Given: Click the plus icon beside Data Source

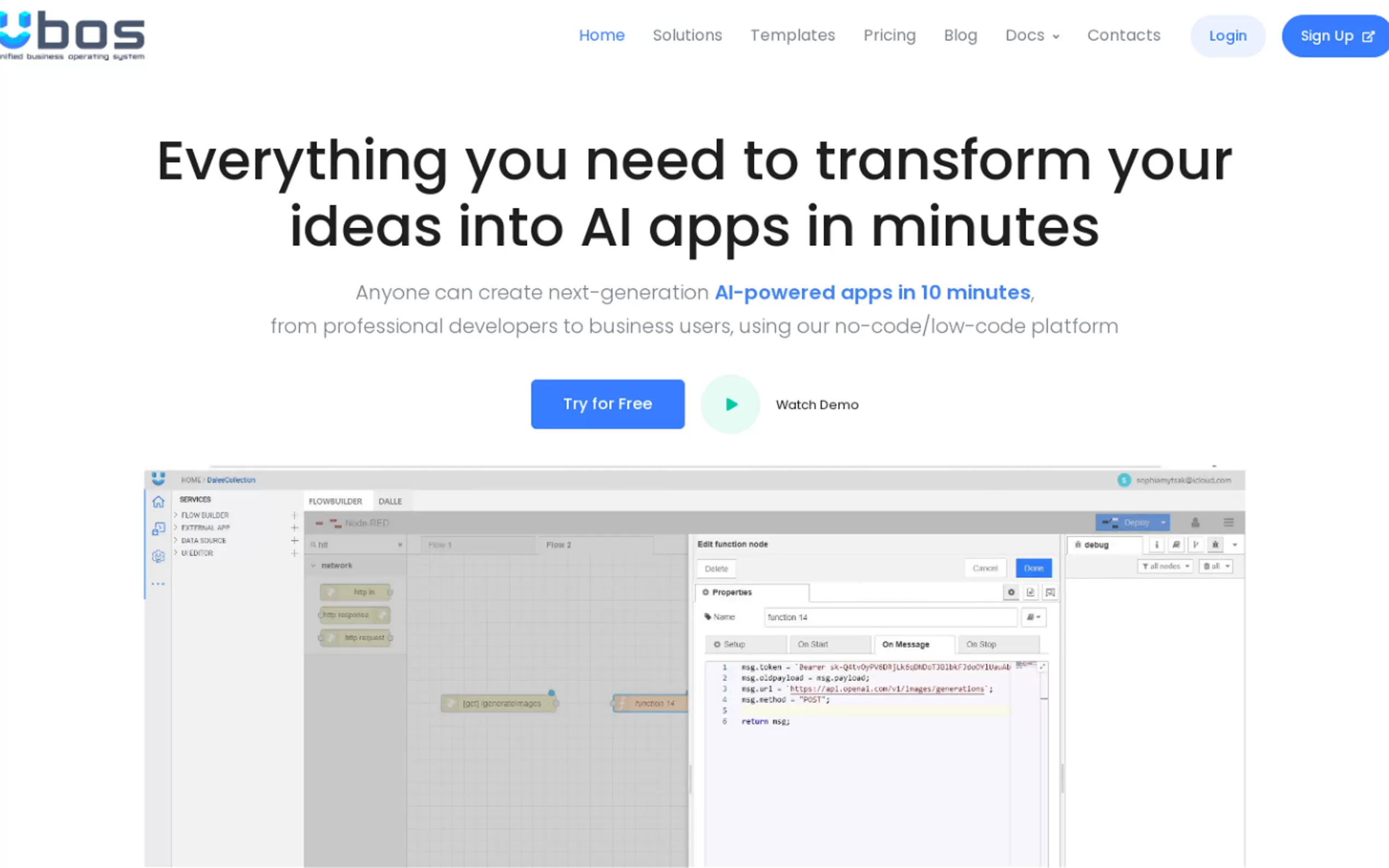Looking at the screenshot, I should 295,540.
